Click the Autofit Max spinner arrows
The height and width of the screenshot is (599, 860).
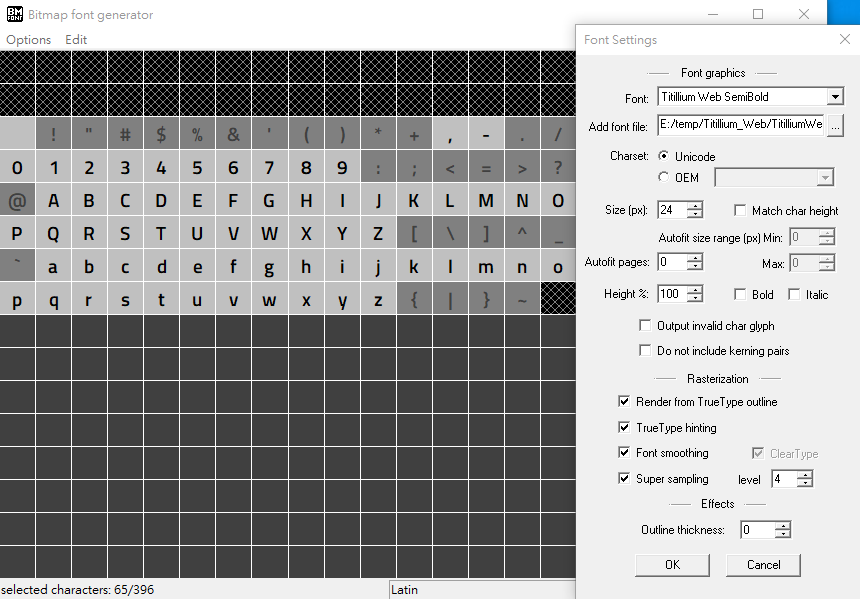point(827,263)
